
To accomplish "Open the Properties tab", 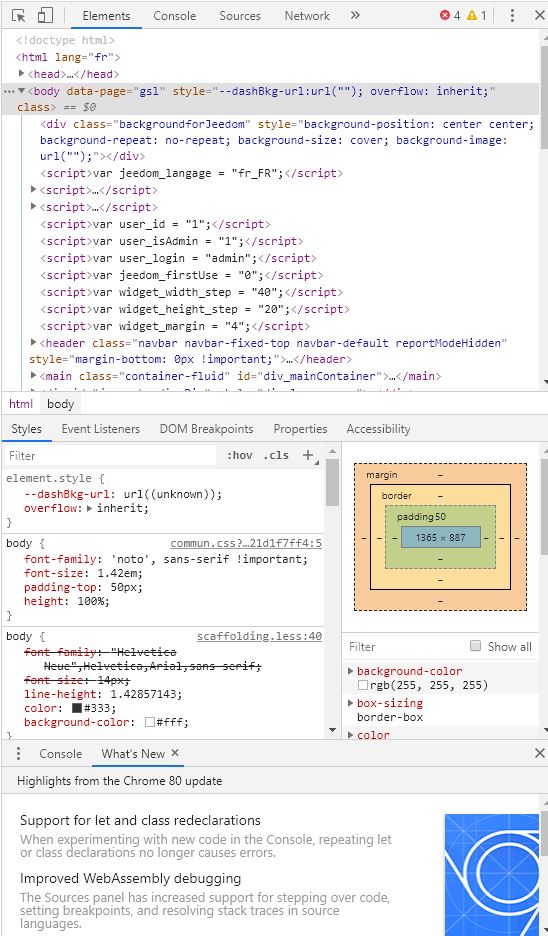I will click(x=300, y=429).
